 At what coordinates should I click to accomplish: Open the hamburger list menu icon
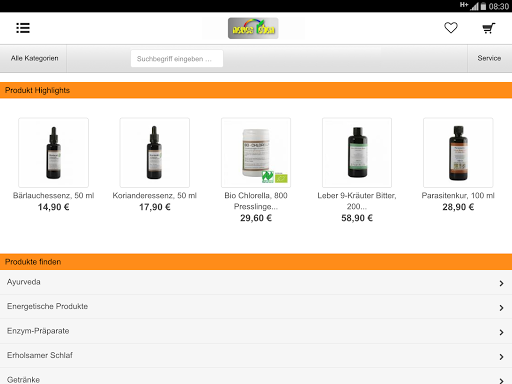[23, 28]
